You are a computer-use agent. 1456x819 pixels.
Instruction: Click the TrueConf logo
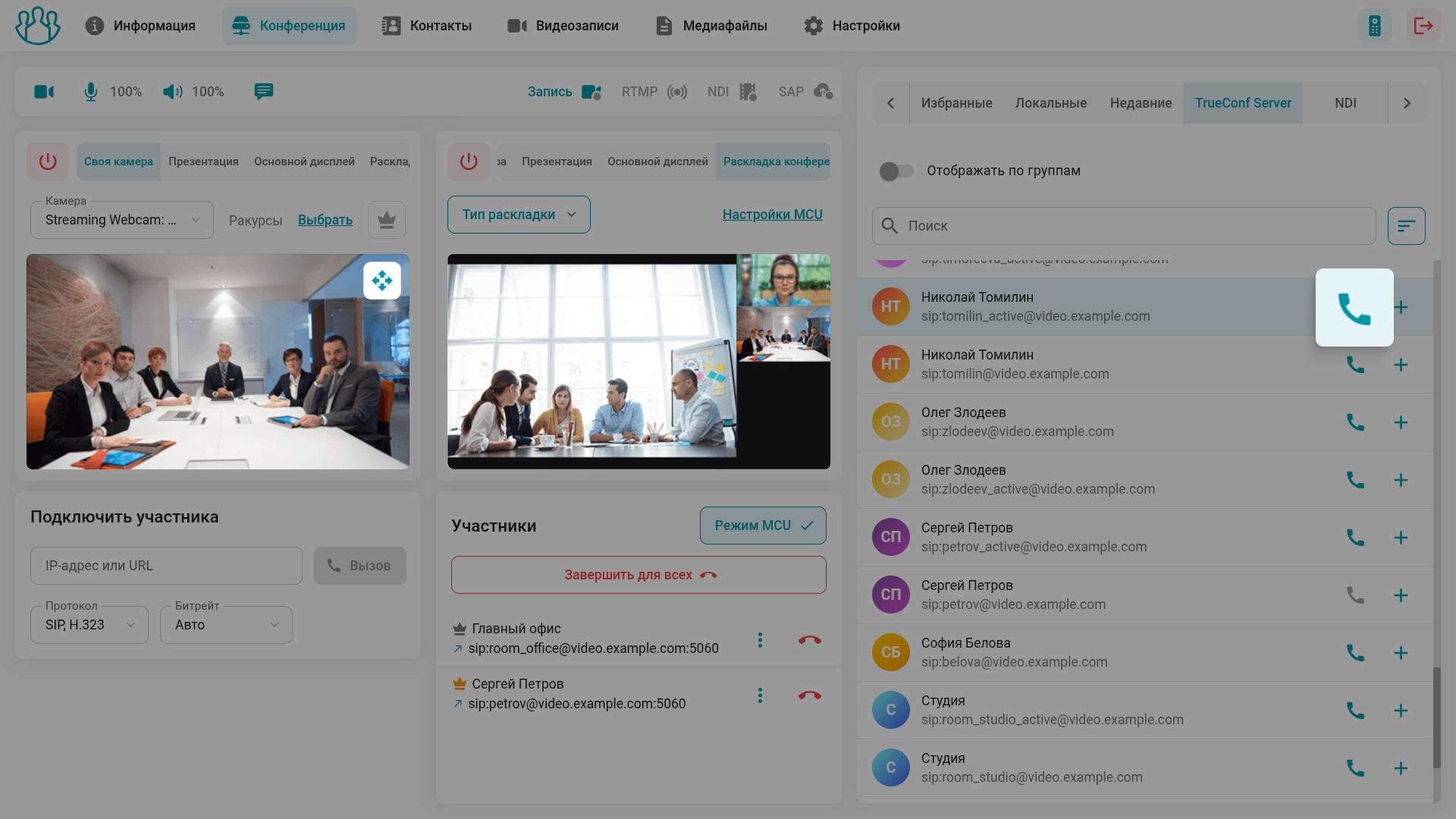pyautogui.click(x=38, y=26)
